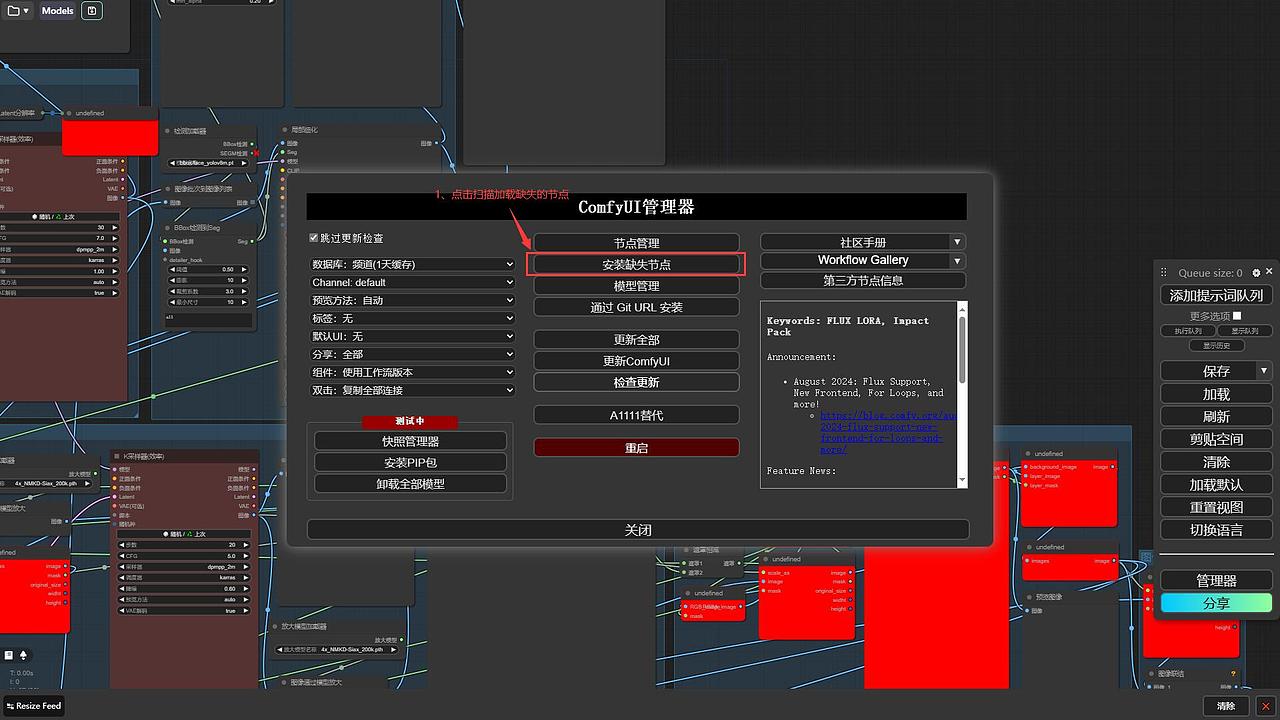Click 加载 in queue panel
Viewport: 1280px width, 720px height.
point(1216,394)
